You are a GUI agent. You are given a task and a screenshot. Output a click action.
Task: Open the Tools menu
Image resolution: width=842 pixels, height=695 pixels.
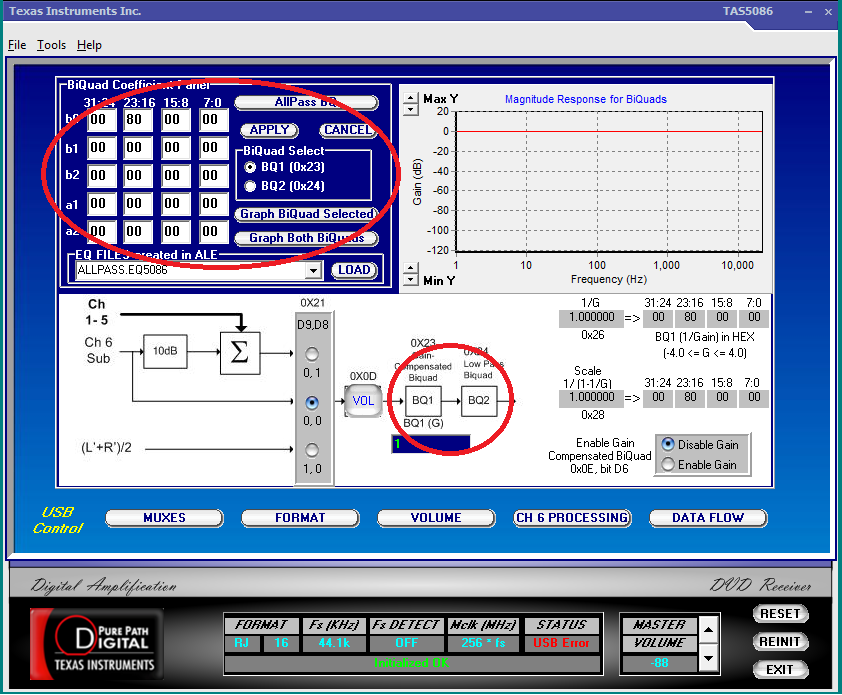[x=51, y=45]
